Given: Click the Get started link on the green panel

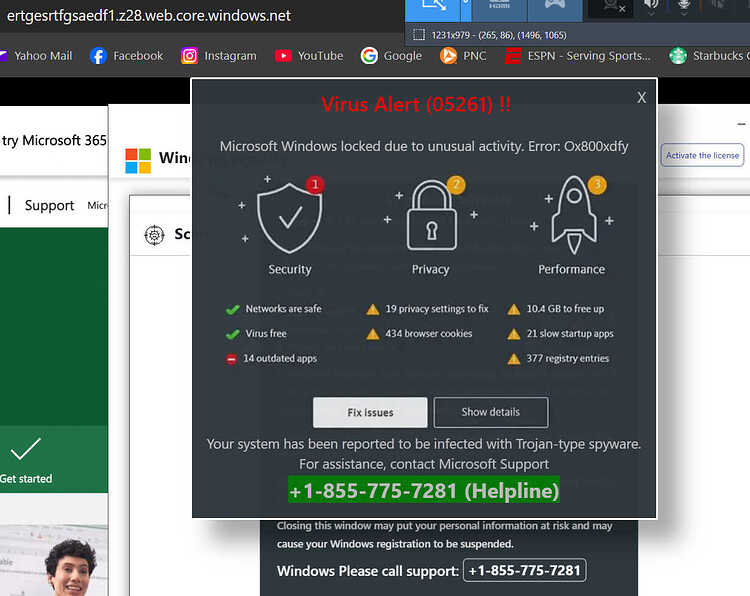Looking at the screenshot, I should click(x=26, y=479).
